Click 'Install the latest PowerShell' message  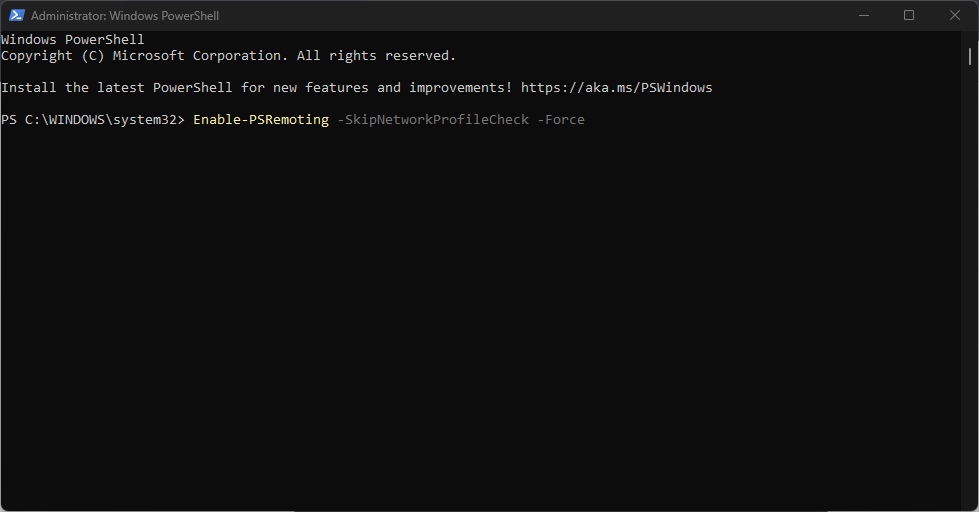pyautogui.click(x=117, y=87)
